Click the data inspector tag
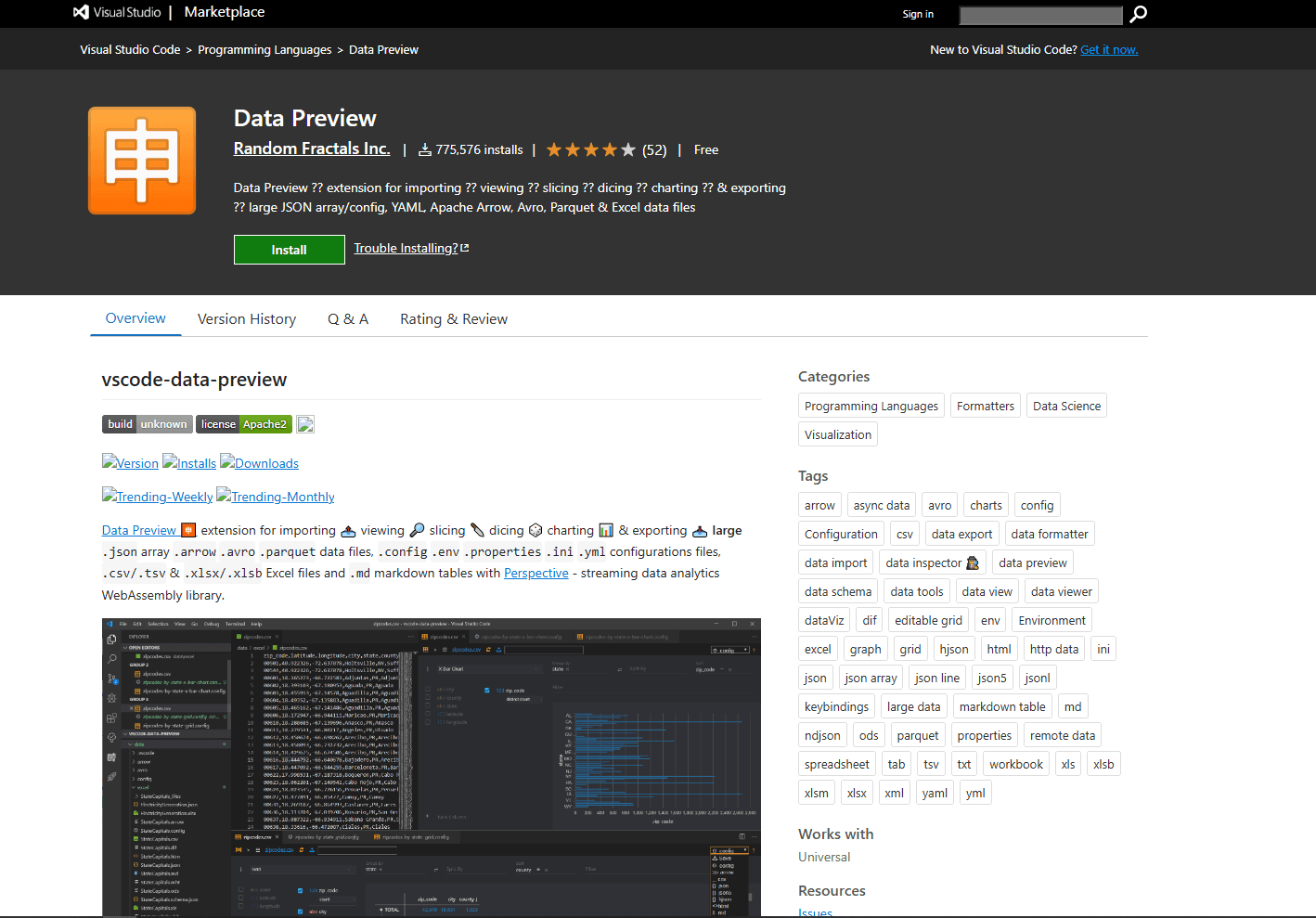This screenshot has width=1316, height=918. tap(933, 562)
